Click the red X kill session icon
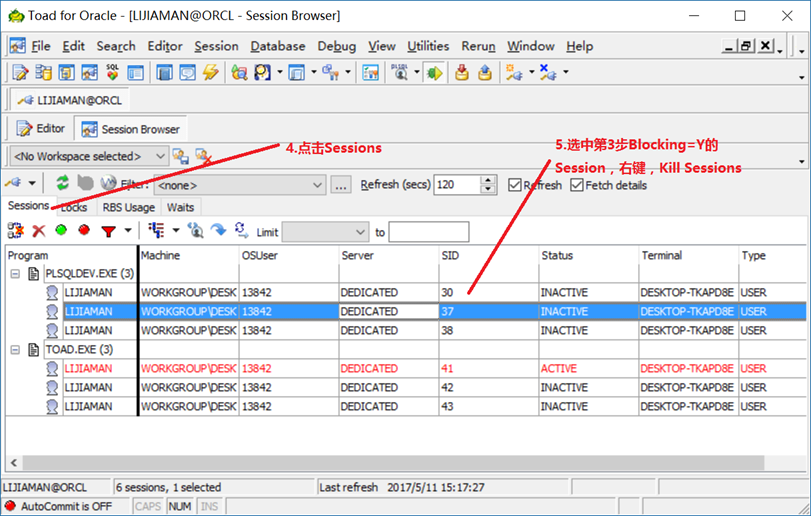 [x=39, y=231]
